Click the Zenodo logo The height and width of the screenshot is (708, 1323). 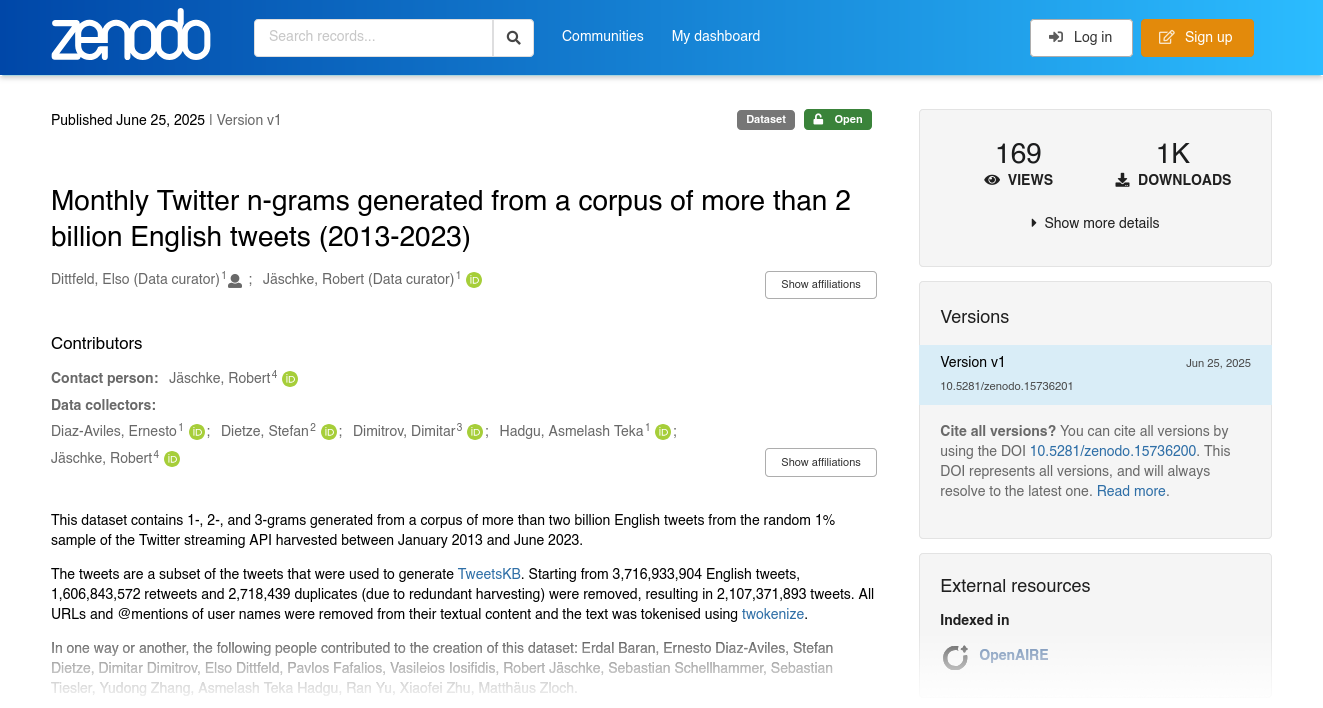coord(130,36)
